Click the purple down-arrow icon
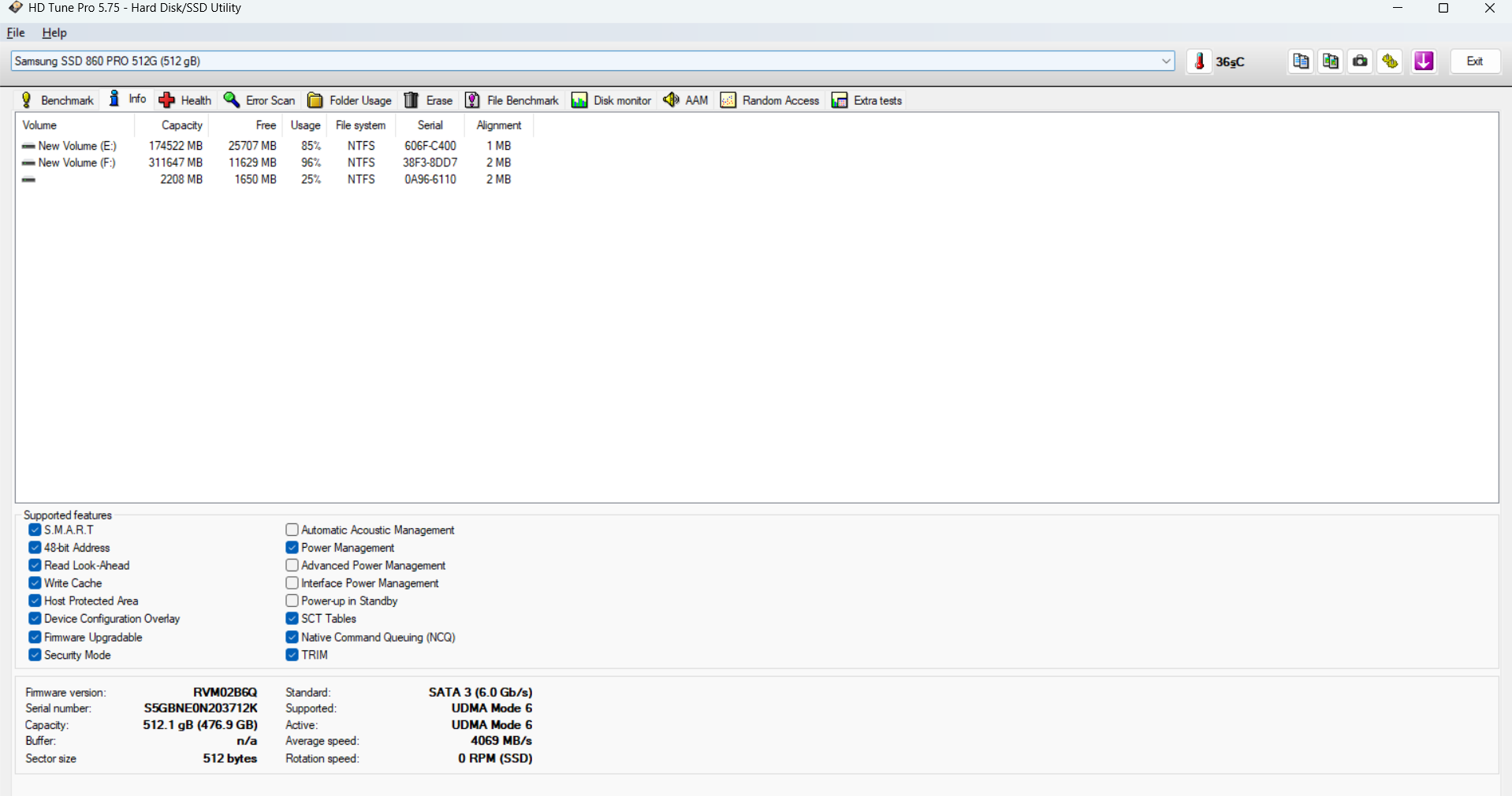The height and width of the screenshot is (796, 1512). coord(1424,61)
